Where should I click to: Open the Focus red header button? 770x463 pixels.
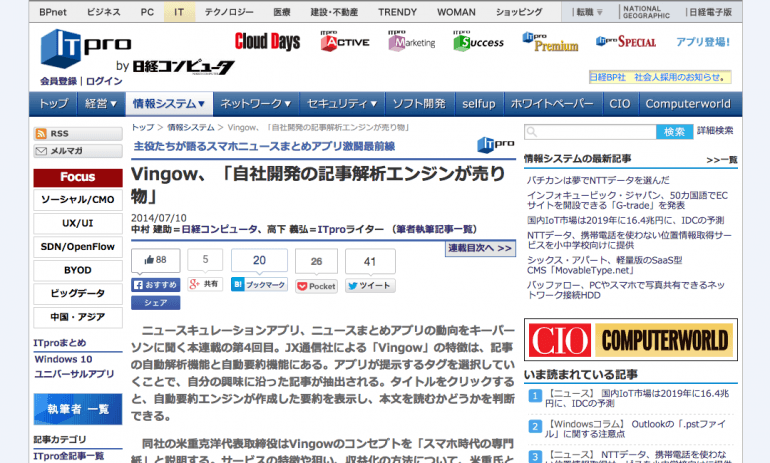point(78,177)
